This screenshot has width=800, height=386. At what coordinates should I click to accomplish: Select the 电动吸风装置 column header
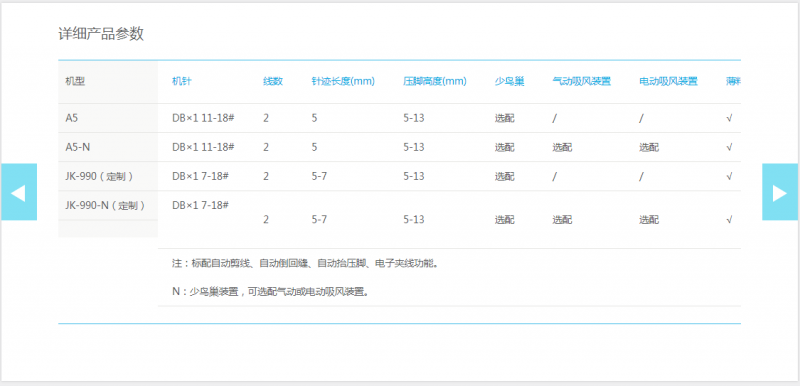(668, 82)
